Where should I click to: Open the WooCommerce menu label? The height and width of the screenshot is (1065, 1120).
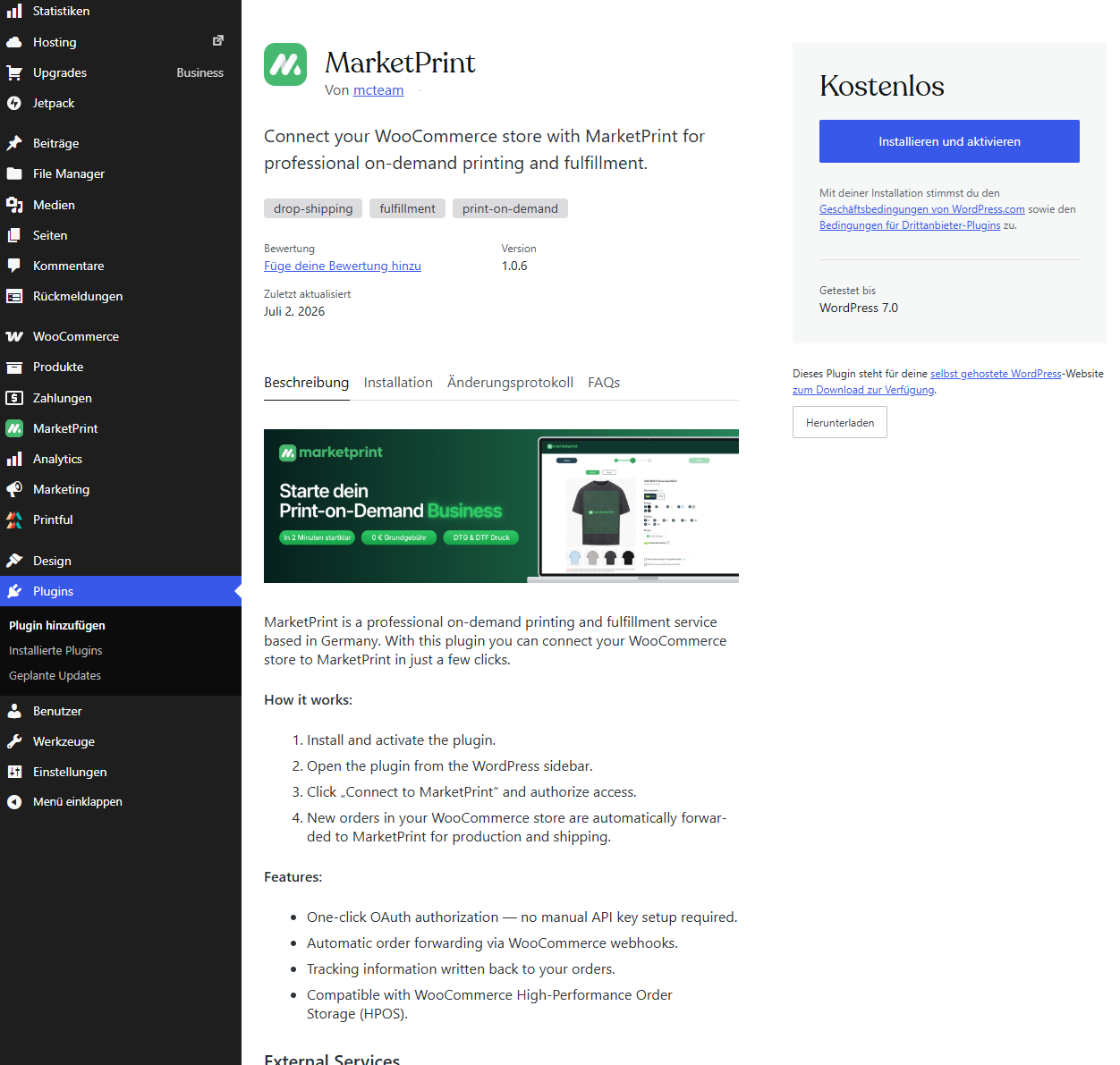(x=76, y=336)
